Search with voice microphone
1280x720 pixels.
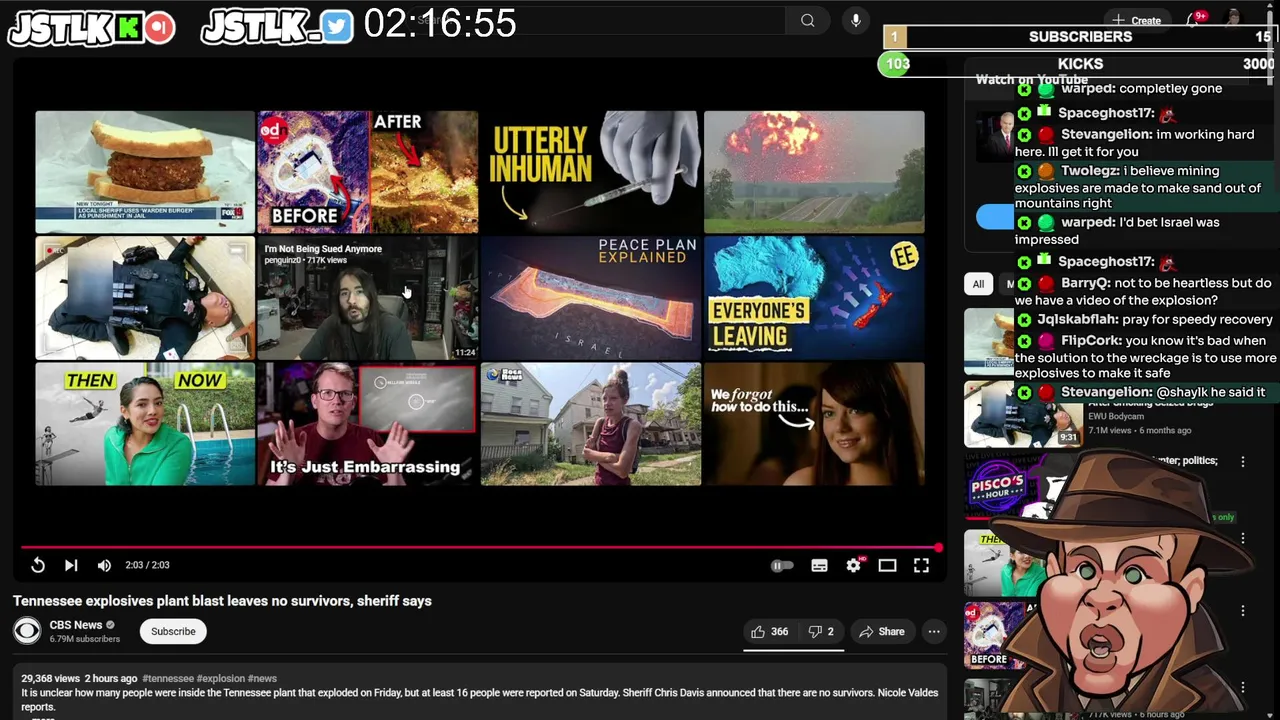[x=855, y=20]
